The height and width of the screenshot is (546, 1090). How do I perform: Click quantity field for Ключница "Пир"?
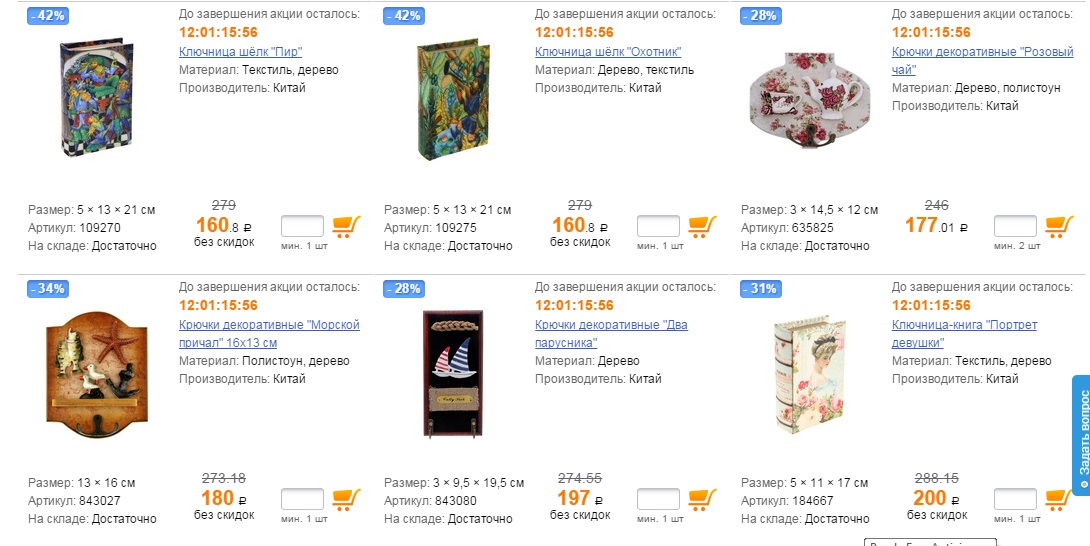302,227
